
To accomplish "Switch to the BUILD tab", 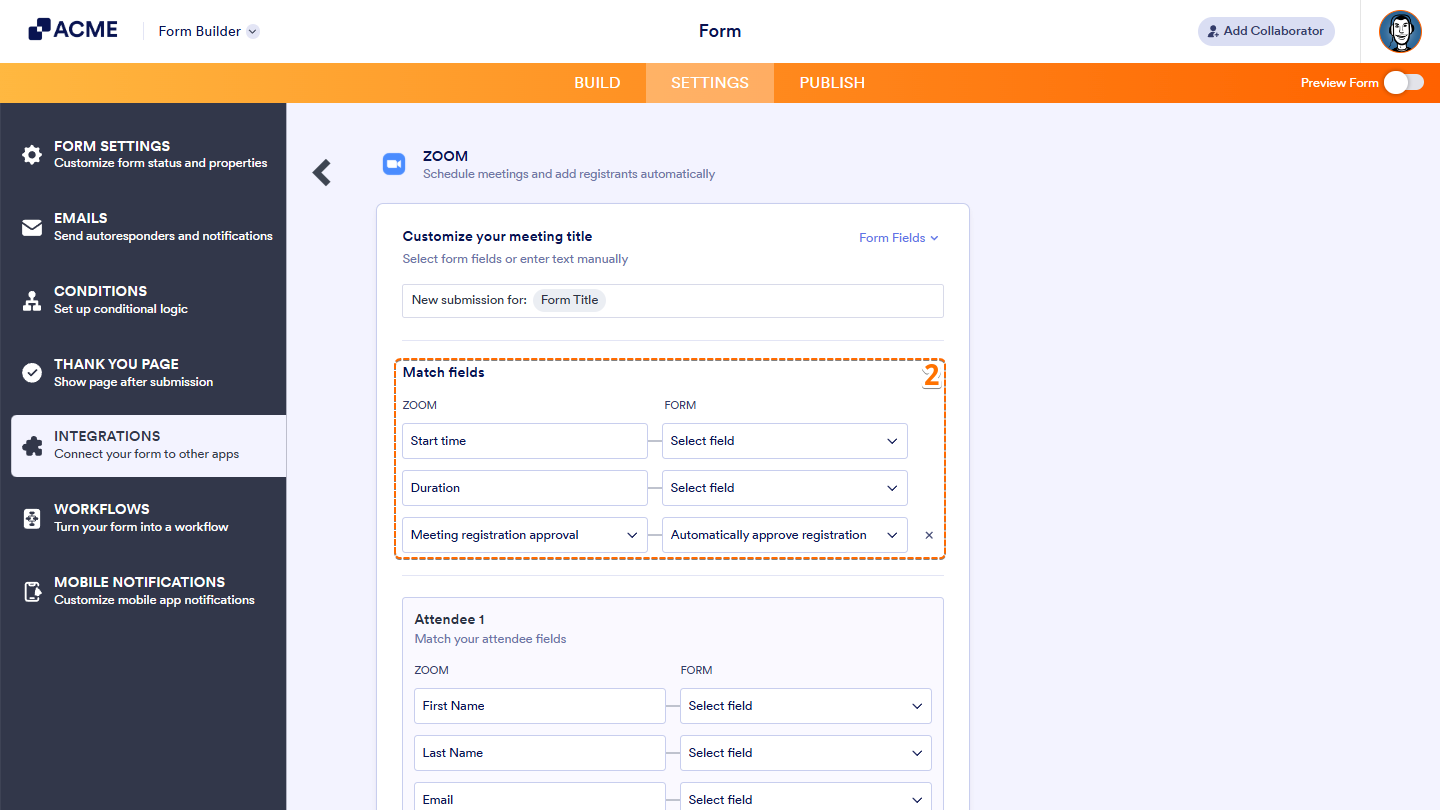I will pyautogui.click(x=597, y=83).
